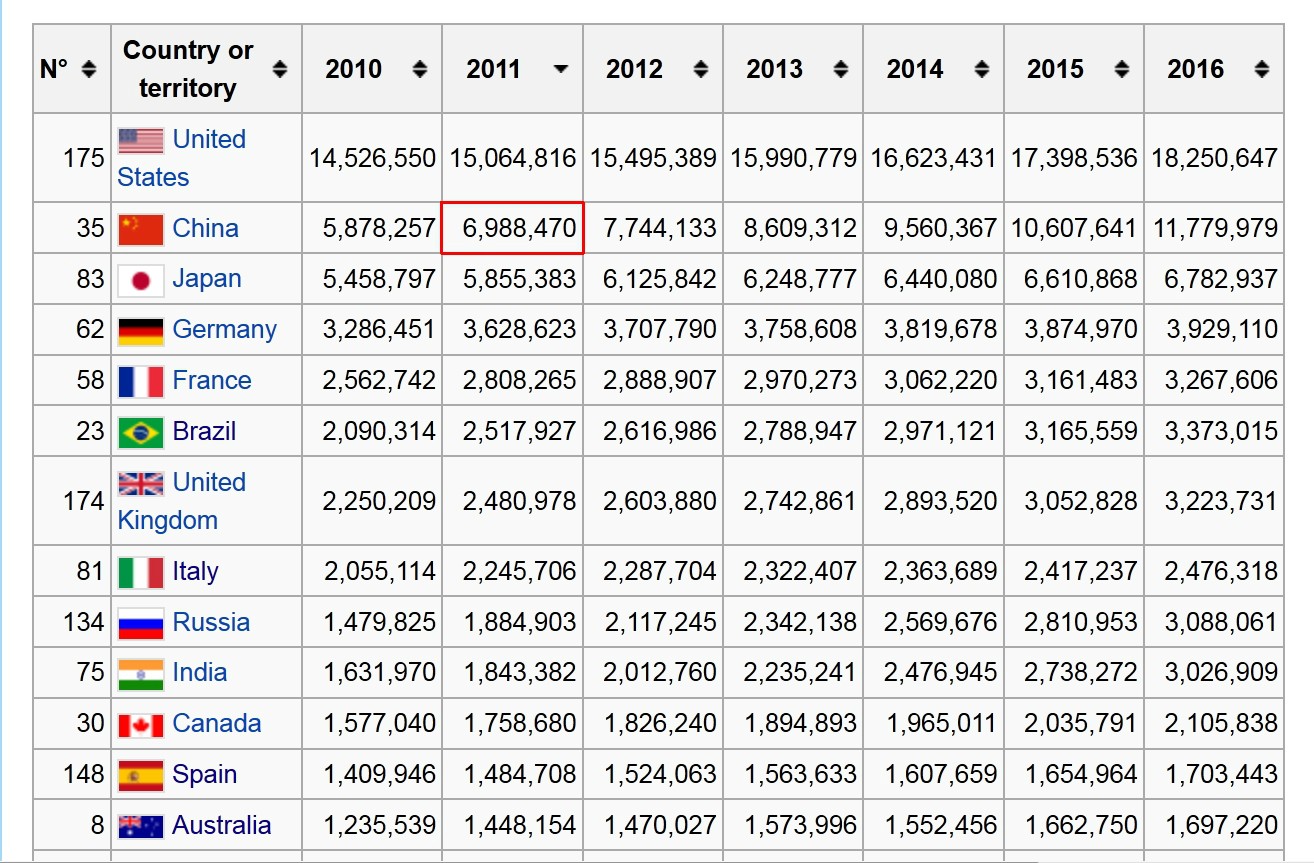Select Japan 2016 value 6,782,937
Viewport: 1314px width, 863px height.
(x=1221, y=279)
